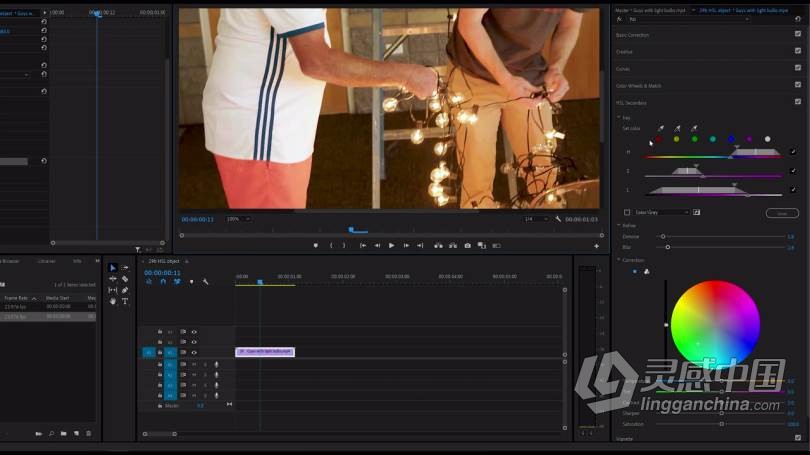Disable Color Wheels & Match checkbox
This screenshot has height=455, width=810.
pyautogui.click(x=798, y=85)
